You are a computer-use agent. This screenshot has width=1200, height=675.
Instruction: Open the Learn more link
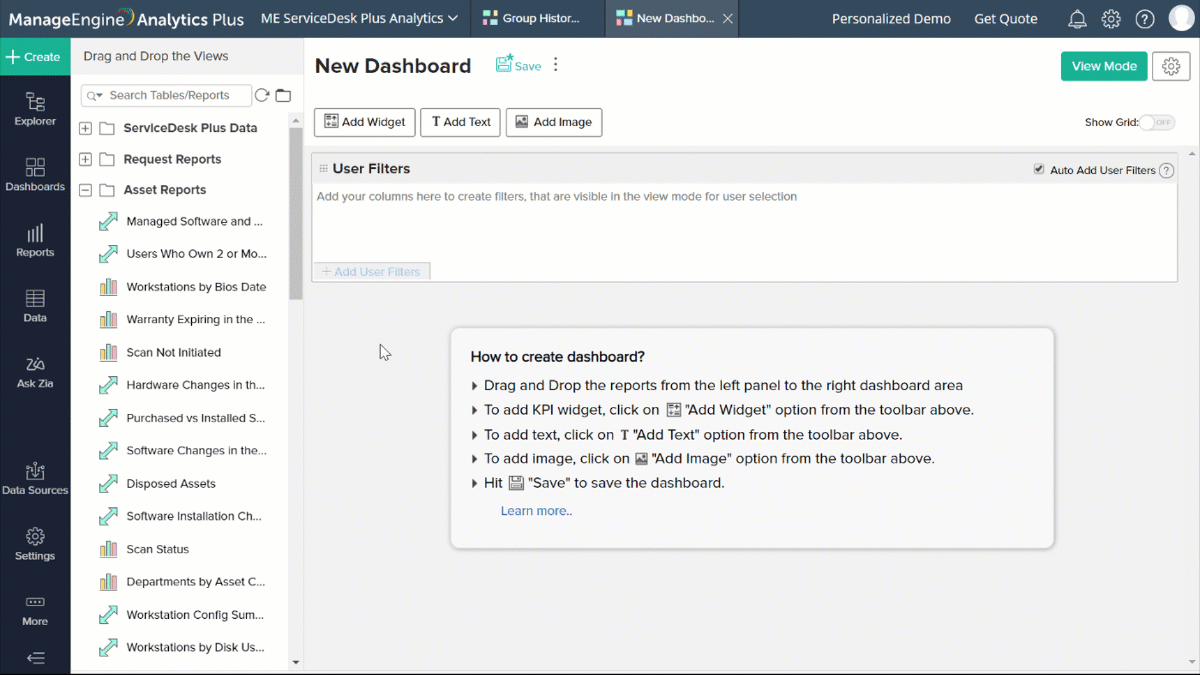(x=536, y=510)
